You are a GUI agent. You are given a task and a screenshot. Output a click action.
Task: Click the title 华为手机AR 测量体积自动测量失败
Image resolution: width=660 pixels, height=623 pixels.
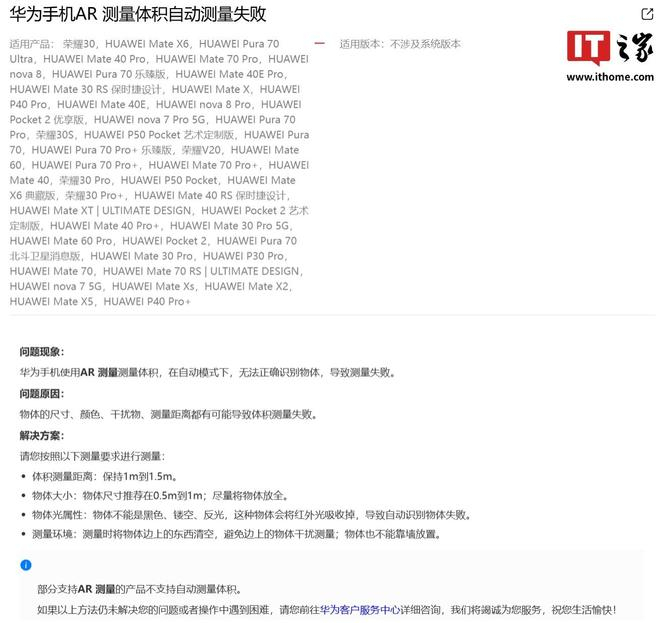138,14
